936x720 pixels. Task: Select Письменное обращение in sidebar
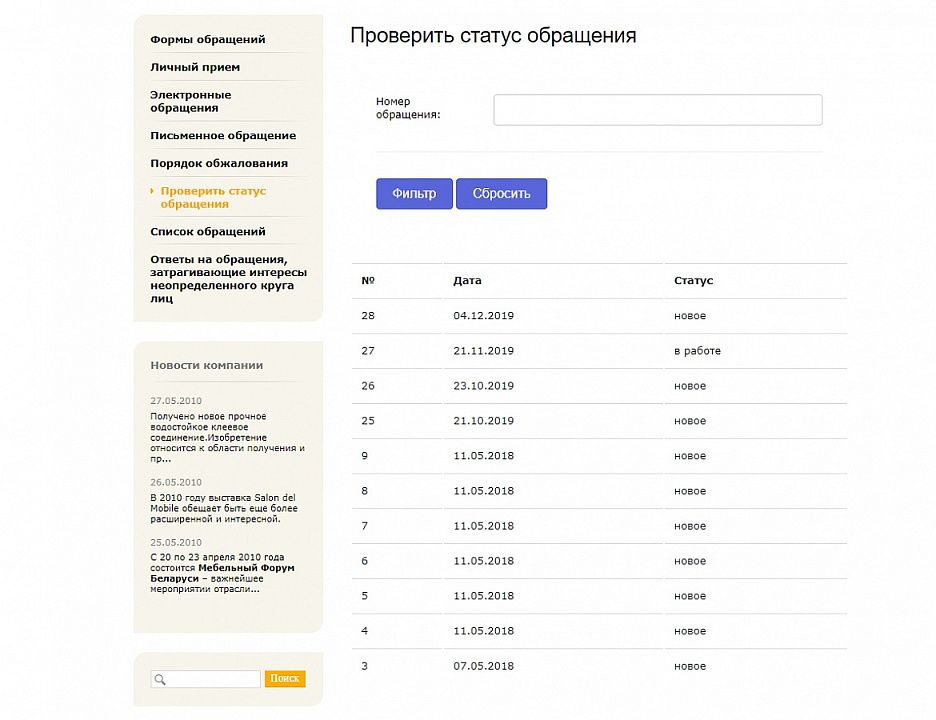pos(223,136)
